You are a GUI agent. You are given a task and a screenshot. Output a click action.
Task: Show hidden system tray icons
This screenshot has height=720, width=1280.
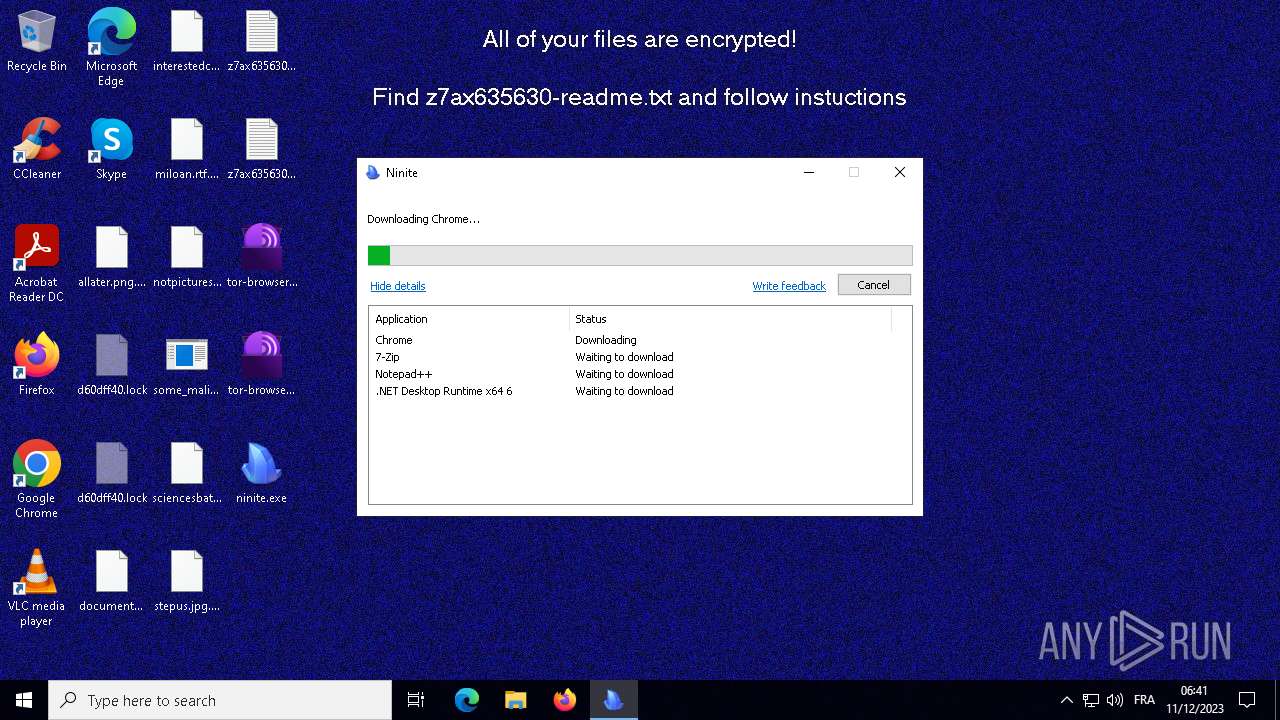[x=1066, y=700]
